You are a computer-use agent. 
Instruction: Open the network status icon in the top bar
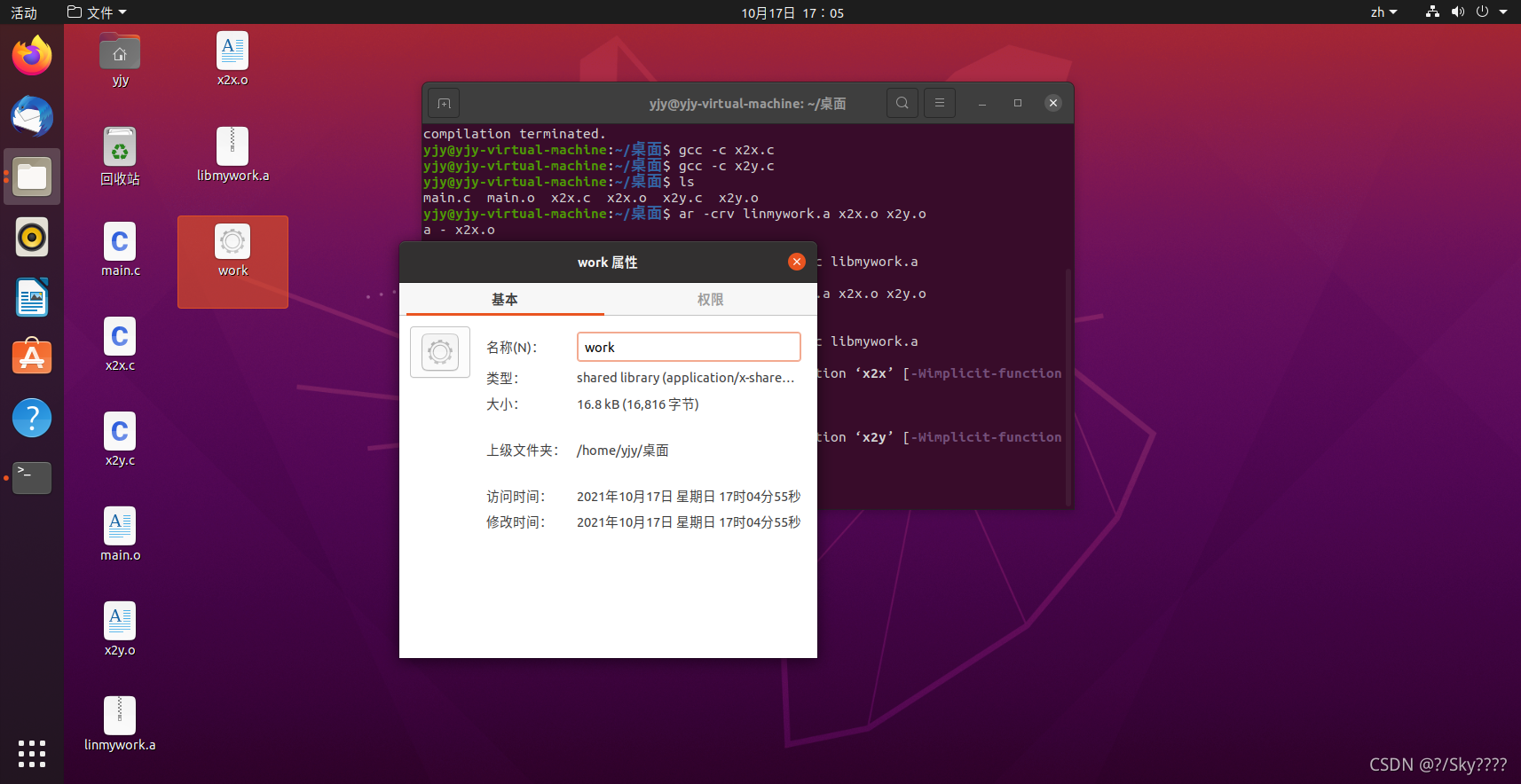(1432, 12)
